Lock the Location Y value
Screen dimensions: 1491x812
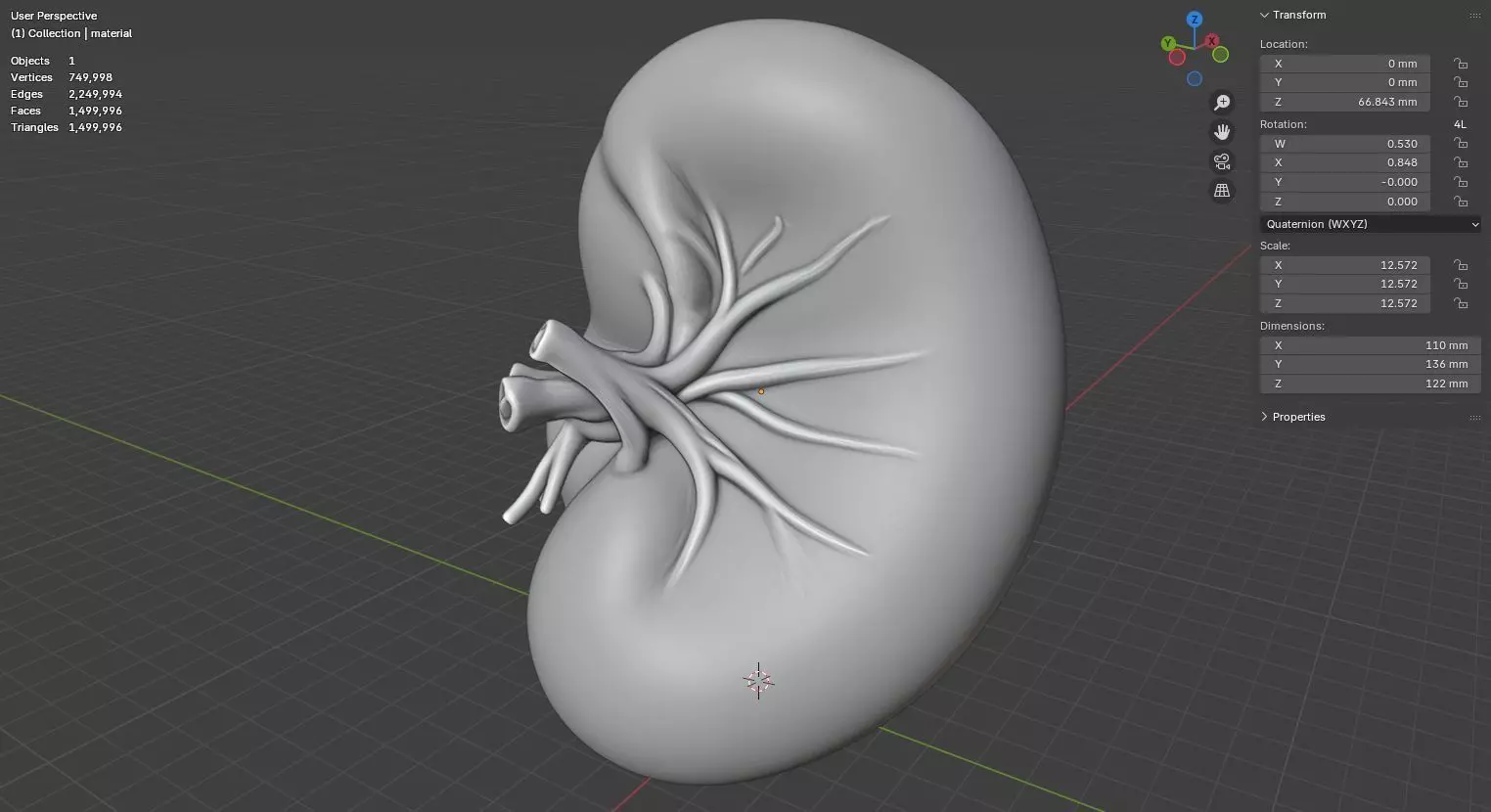click(x=1461, y=82)
